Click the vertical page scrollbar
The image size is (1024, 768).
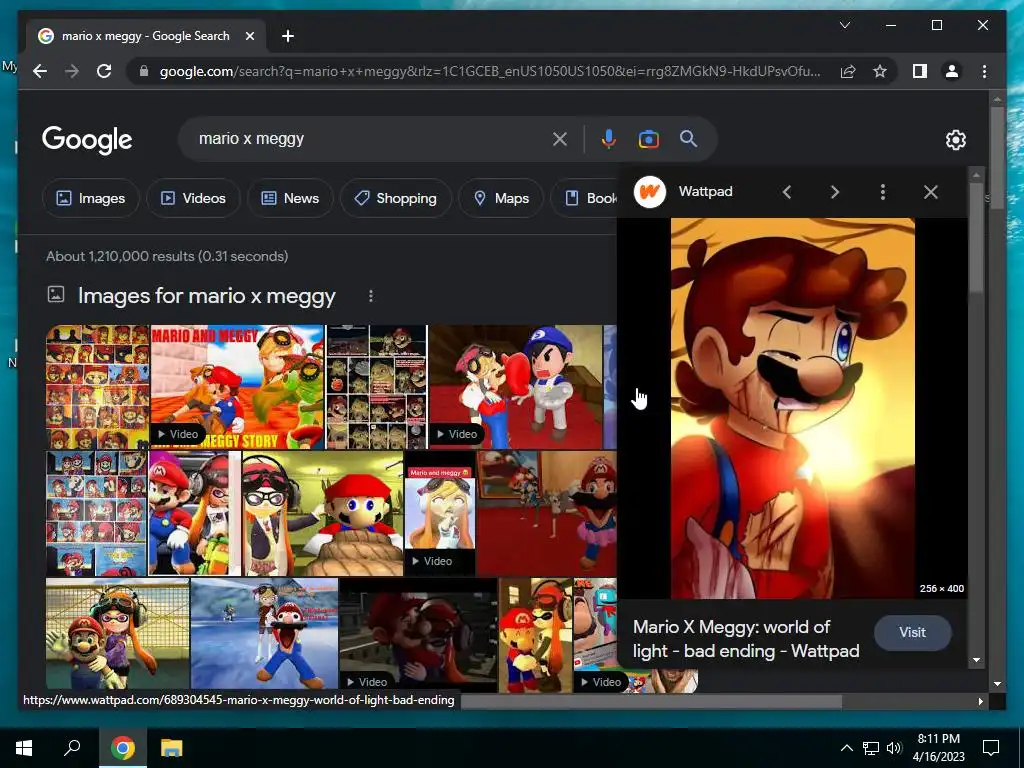click(x=997, y=158)
